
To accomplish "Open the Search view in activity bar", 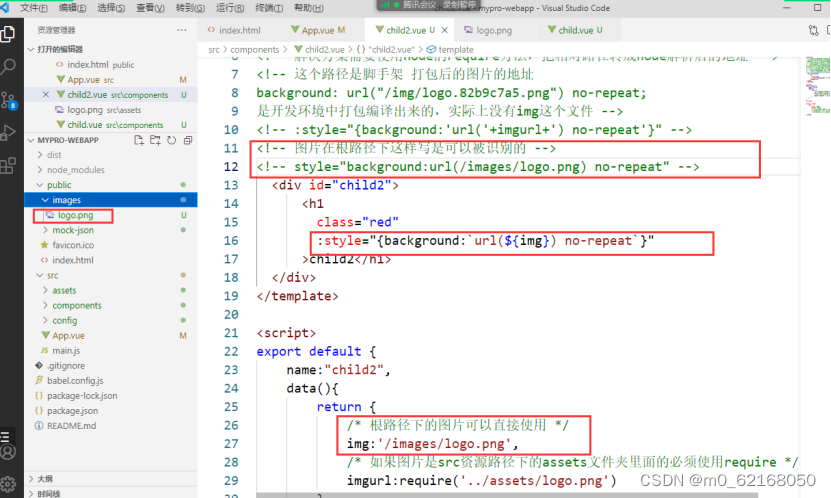I will coord(10,66).
